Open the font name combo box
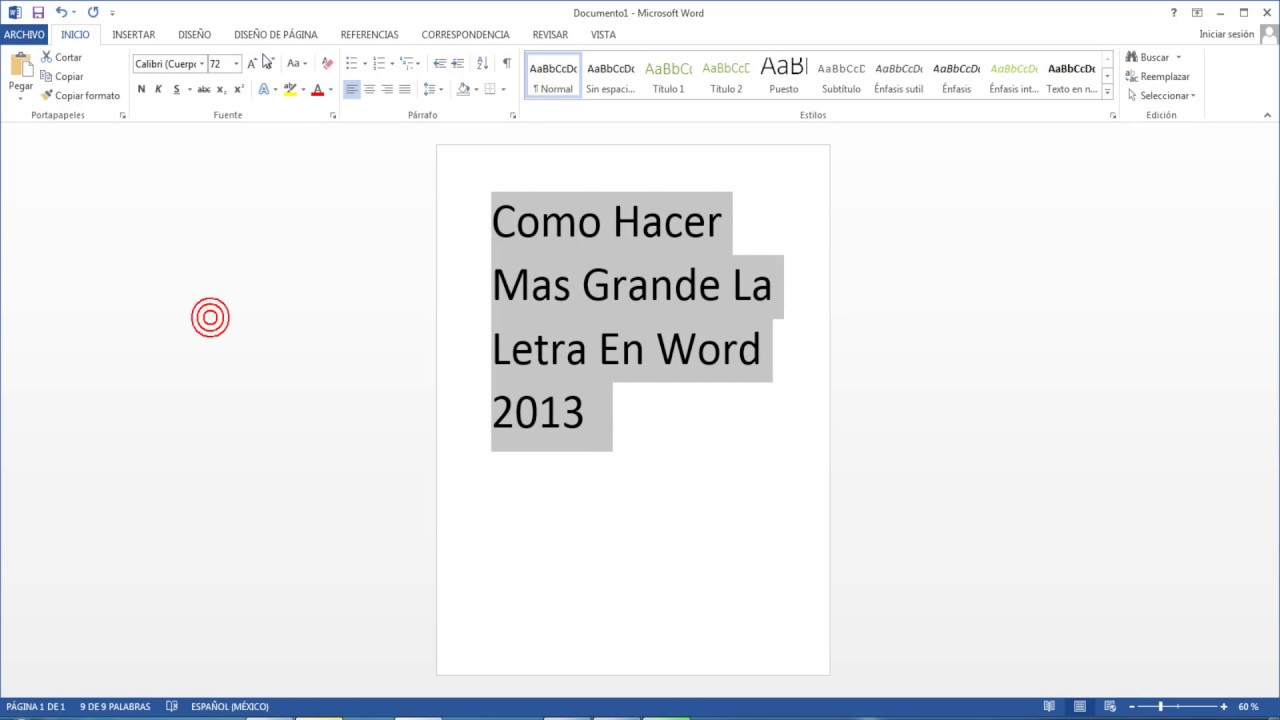Viewport: 1280px width, 720px height. (x=170, y=64)
